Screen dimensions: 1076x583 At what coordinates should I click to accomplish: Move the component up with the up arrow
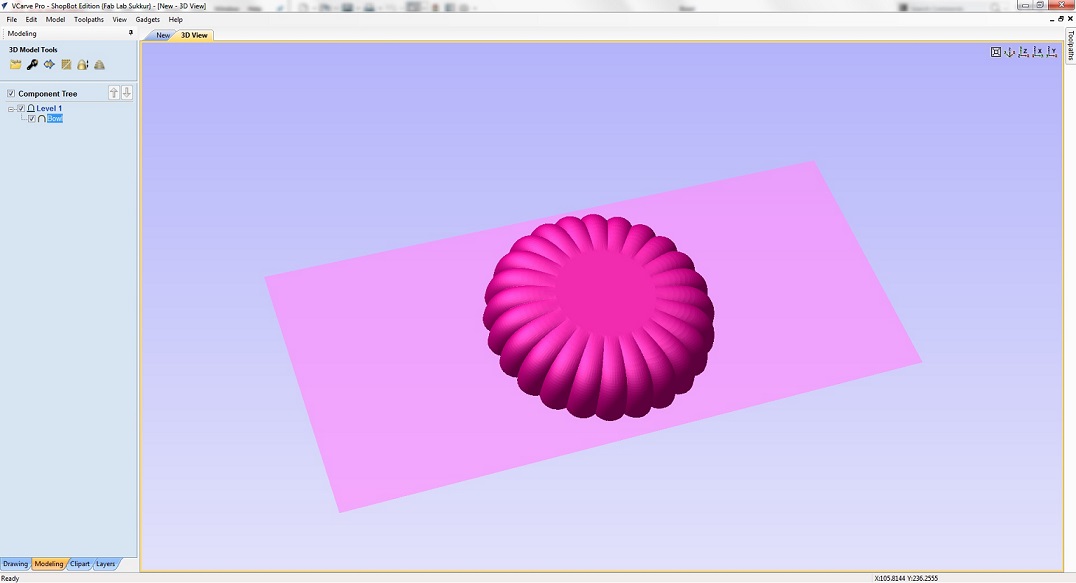114,93
